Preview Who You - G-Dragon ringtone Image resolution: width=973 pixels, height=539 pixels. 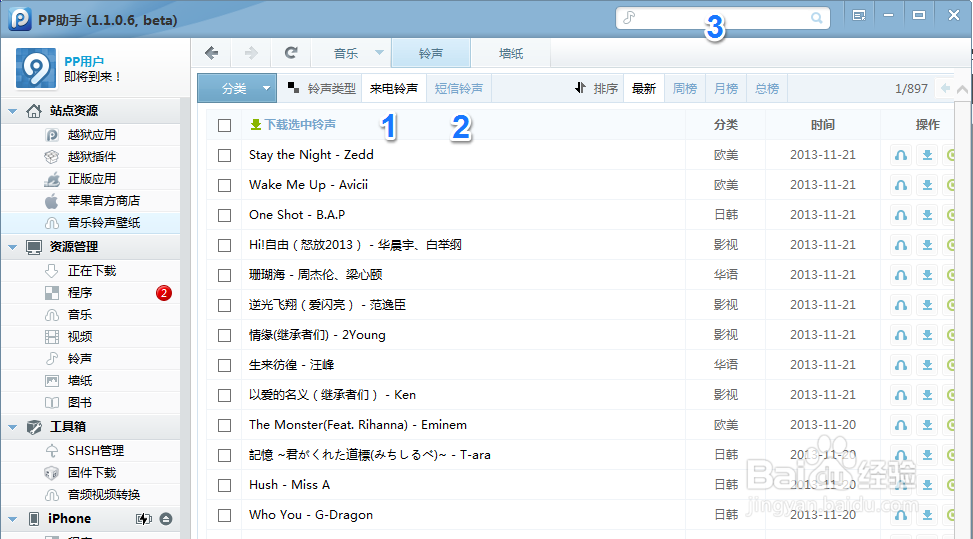click(x=901, y=515)
